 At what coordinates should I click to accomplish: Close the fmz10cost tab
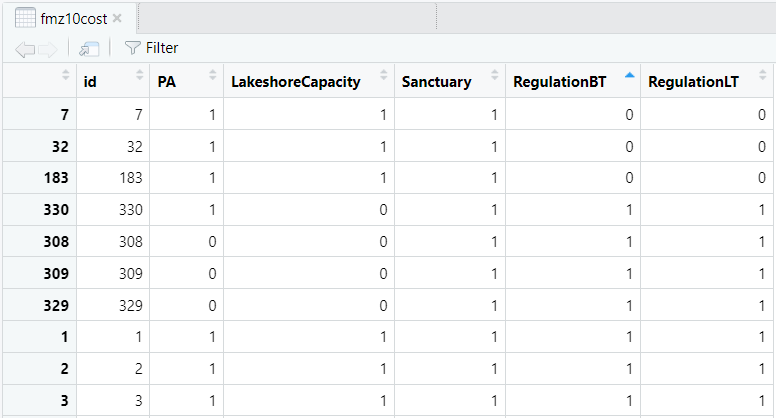click(x=117, y=18)
